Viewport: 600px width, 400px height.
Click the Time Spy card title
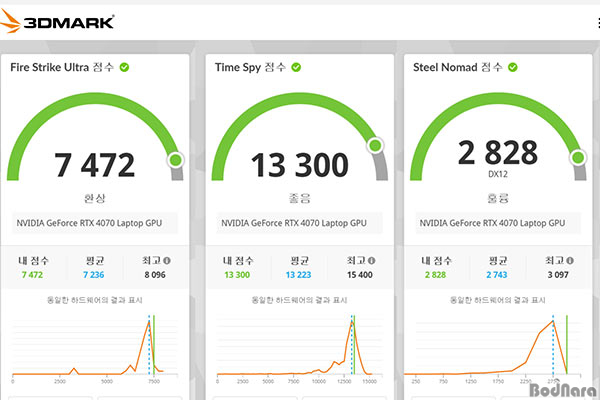click(x=250, y=67)
